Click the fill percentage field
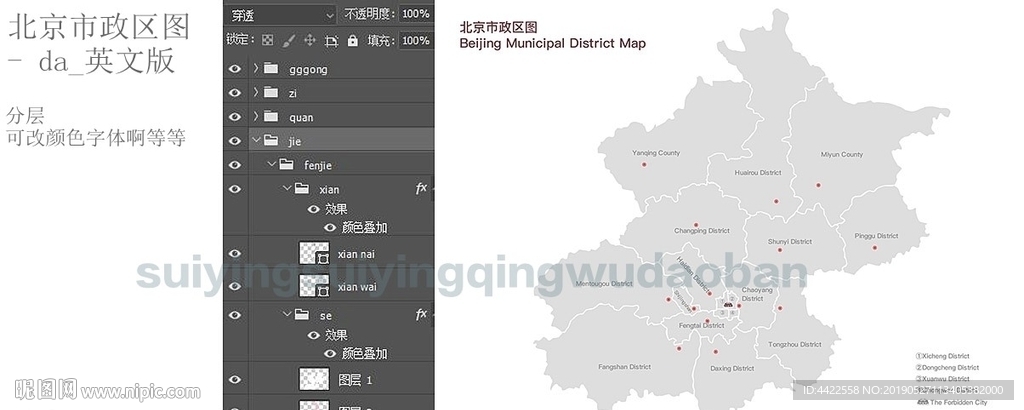The height and width of the screenshot is (410, 1024). 414,41
